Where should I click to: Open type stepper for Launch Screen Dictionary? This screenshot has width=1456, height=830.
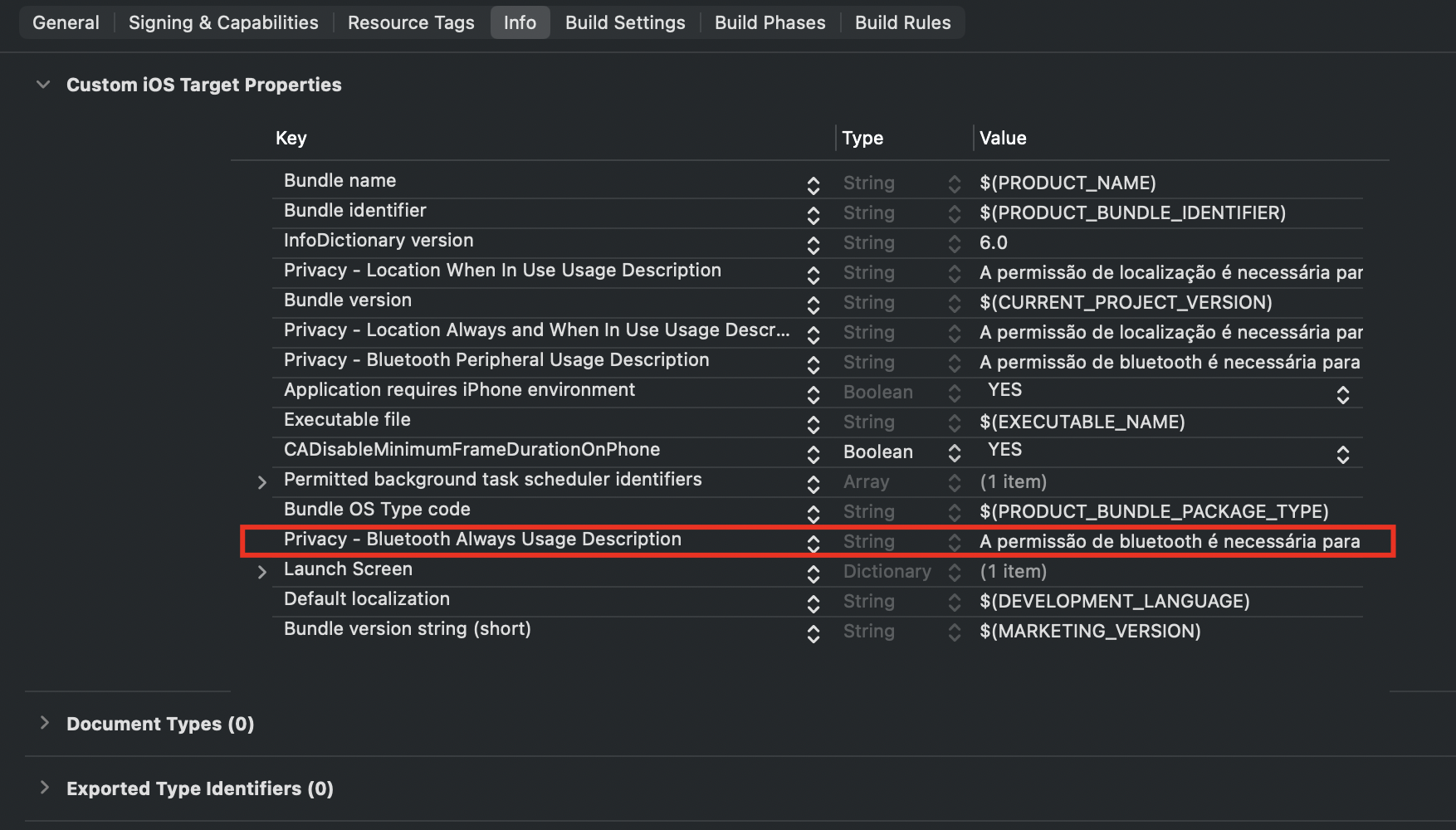[955, 572]
